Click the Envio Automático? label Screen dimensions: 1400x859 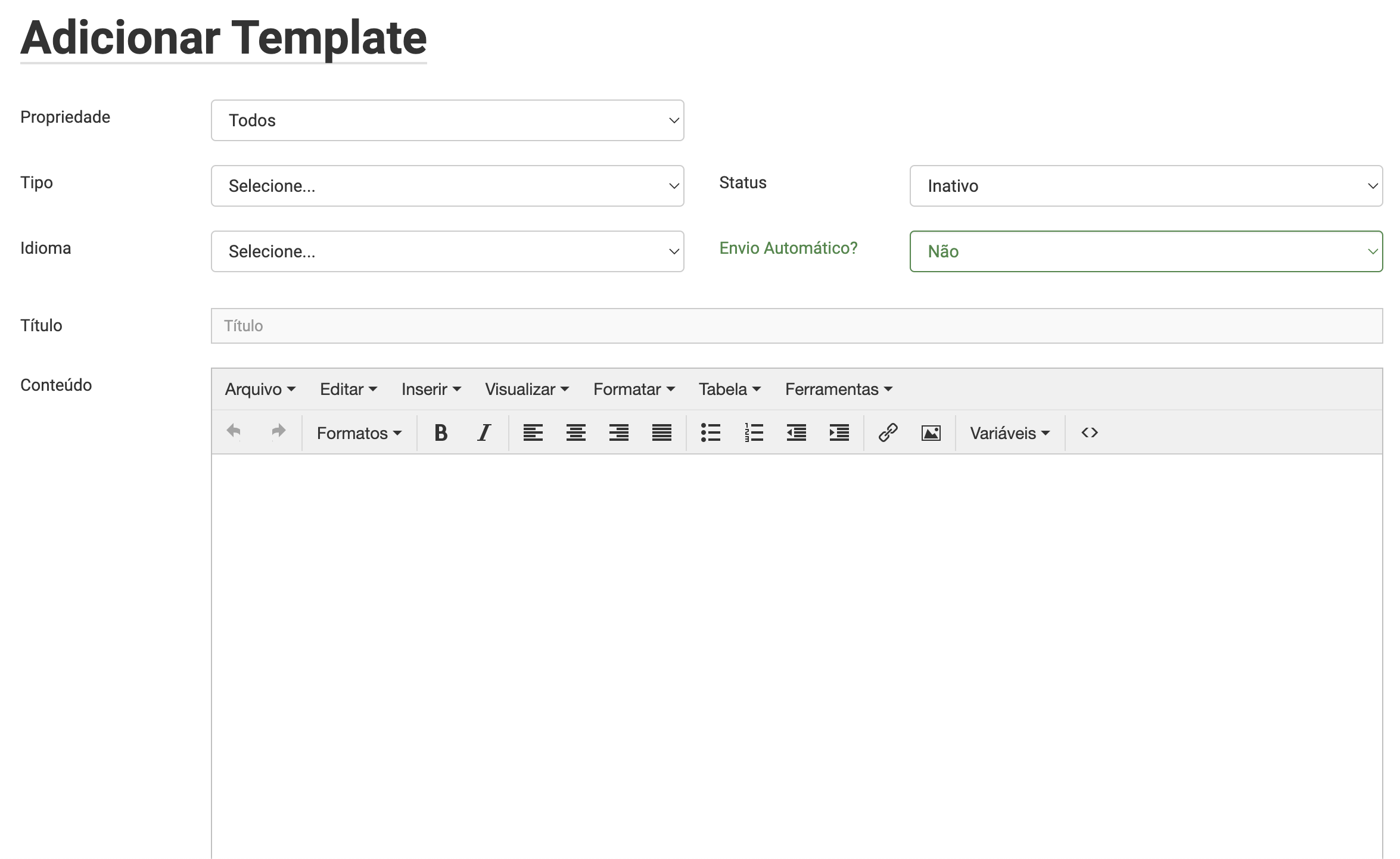click(x=788, y=248)
